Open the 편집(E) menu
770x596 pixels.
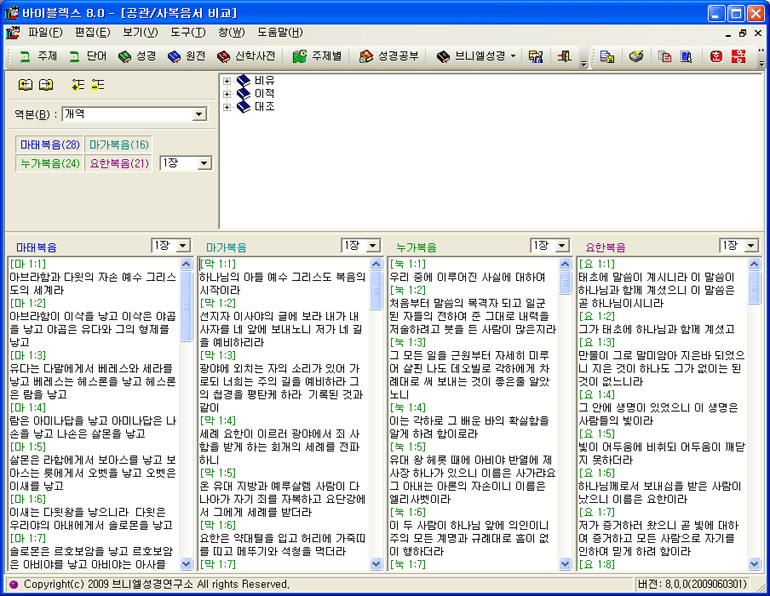(x=92, y=32)
